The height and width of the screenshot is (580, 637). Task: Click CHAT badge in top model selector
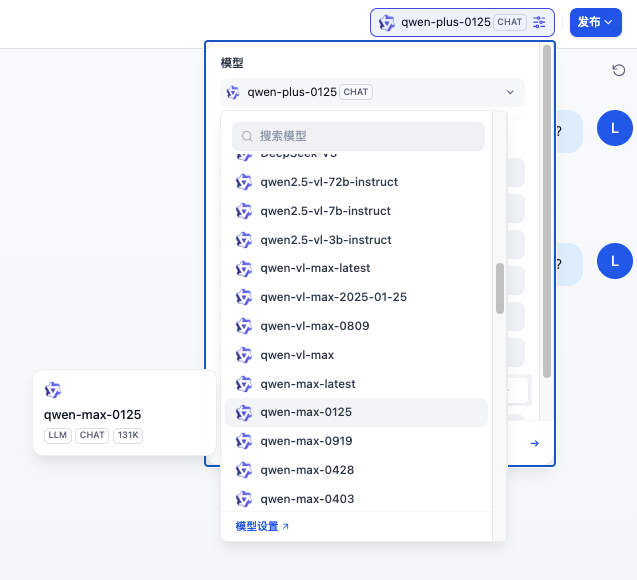pos(509,22)
